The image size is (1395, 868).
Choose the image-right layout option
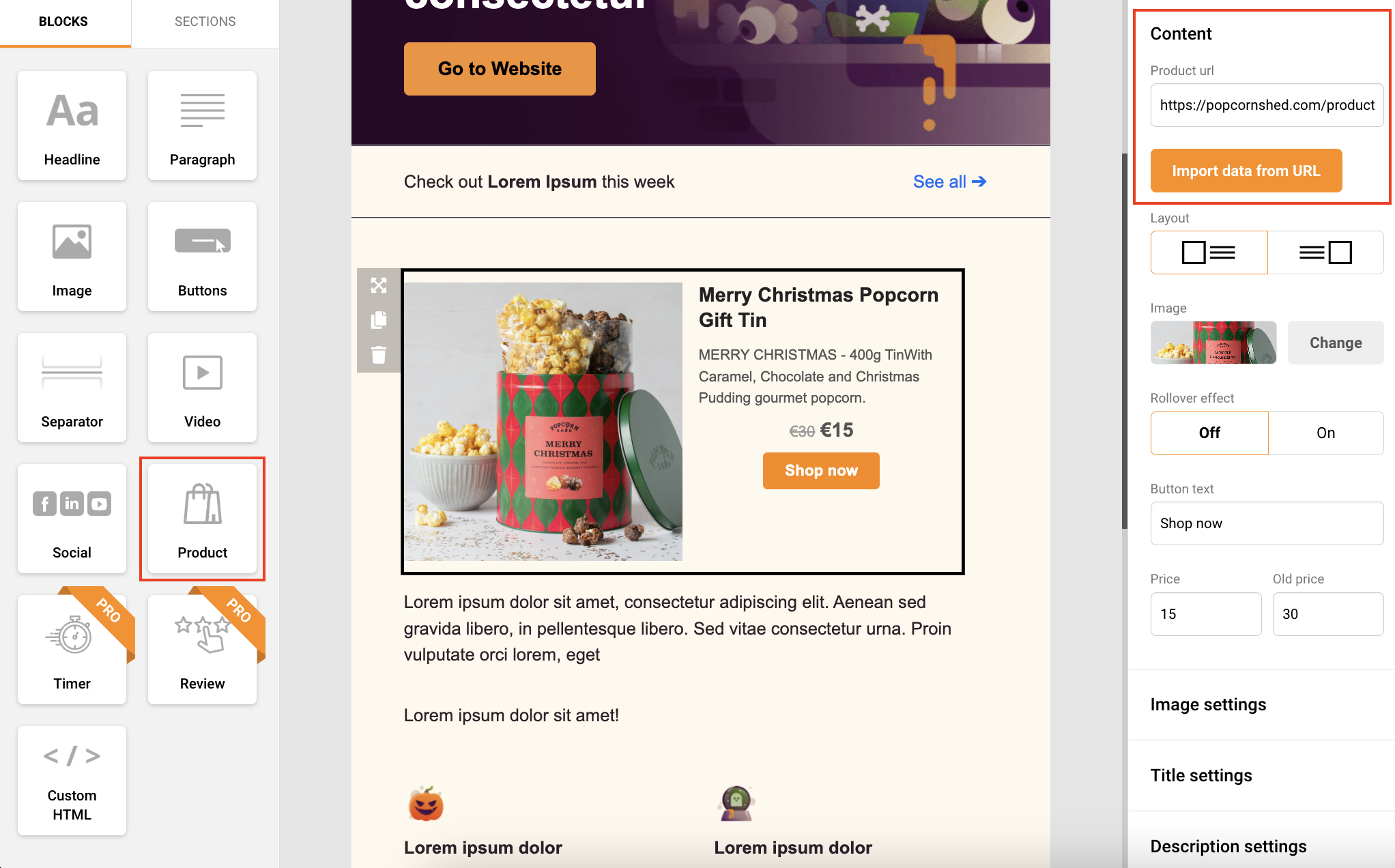(1325, 252)
